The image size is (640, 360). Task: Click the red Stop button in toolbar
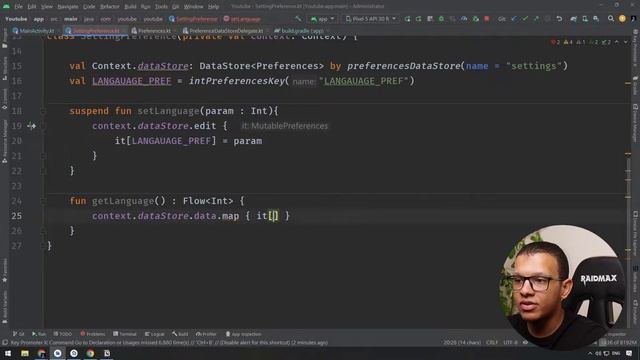[487, 19]
